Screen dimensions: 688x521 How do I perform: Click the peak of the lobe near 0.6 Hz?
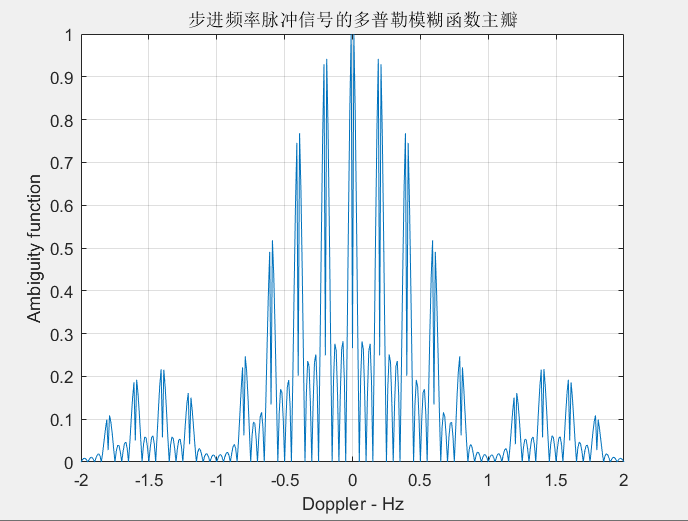[x=433, y=241]
